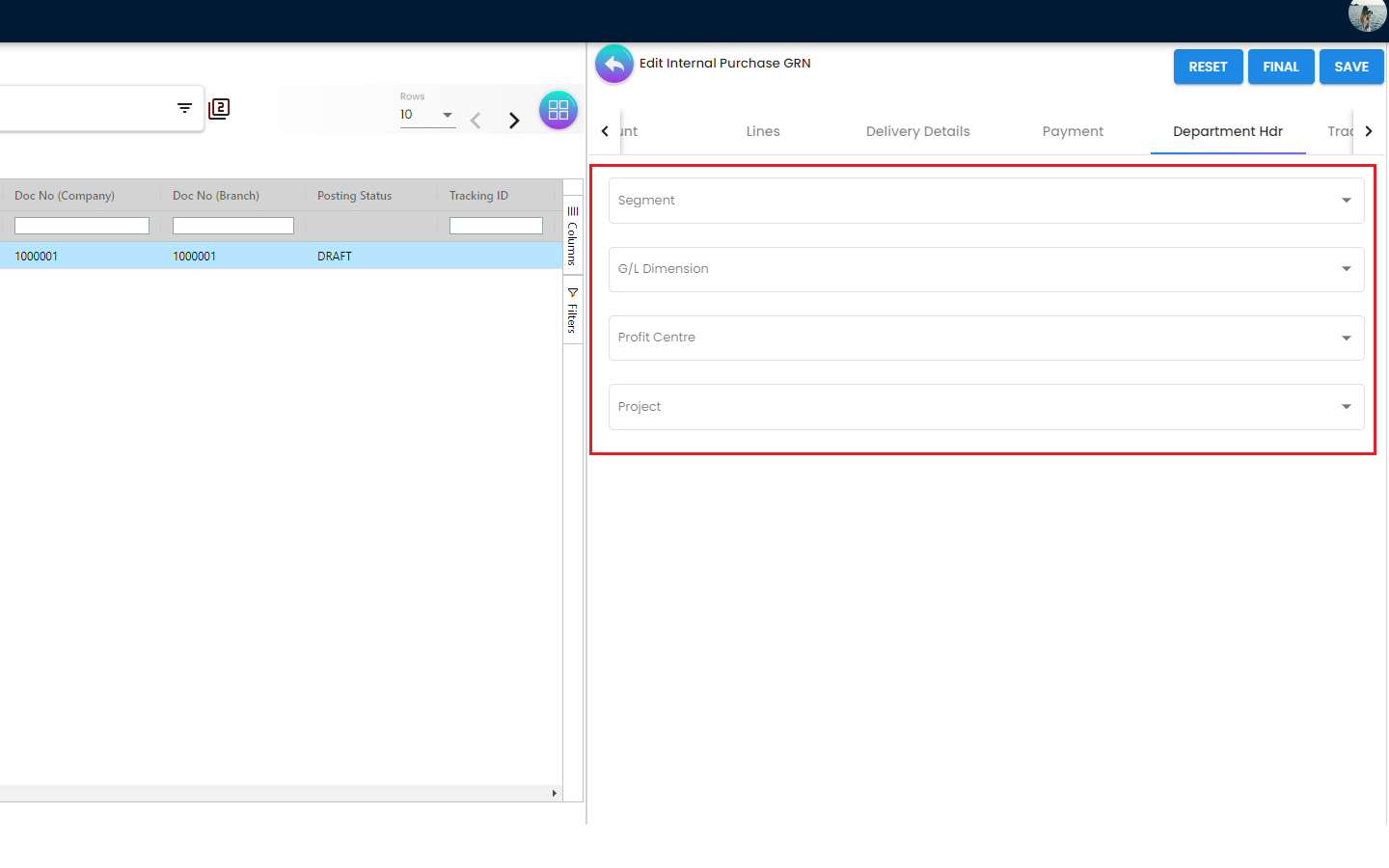This screenshot has height=868, width=1389.
Task: Change the Rows per page selector
Action: tap(427, 115)
